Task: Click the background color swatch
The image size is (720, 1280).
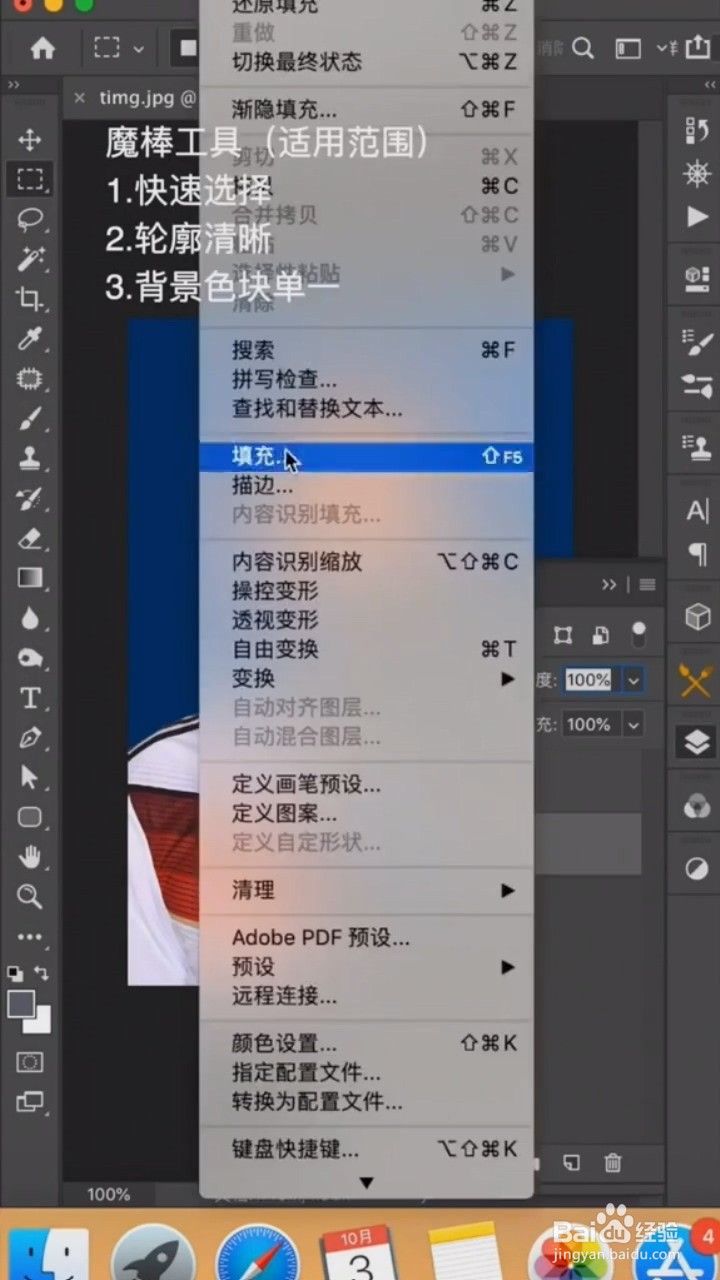Action: (x=41, y=1023)
